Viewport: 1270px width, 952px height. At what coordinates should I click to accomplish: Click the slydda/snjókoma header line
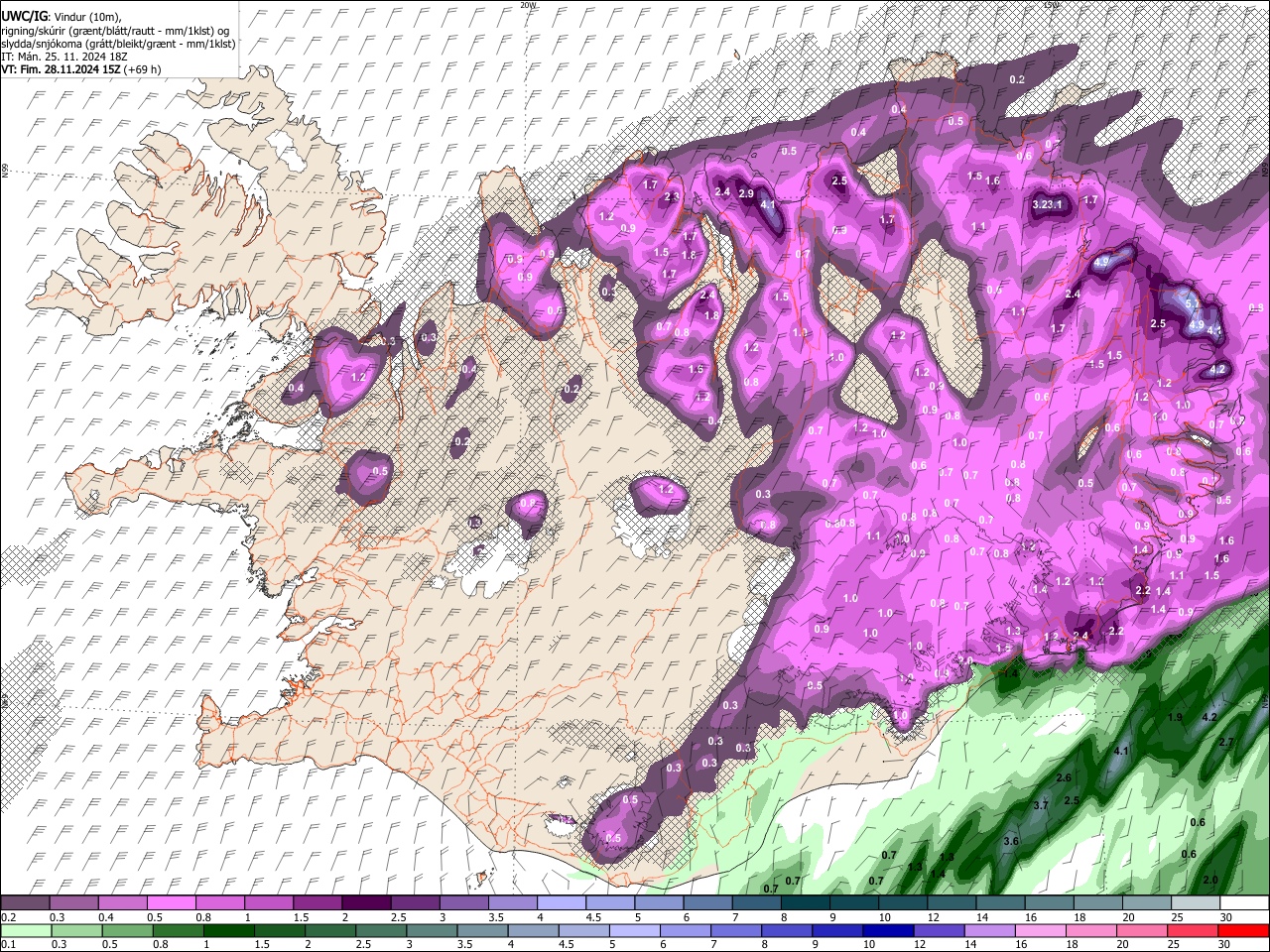pyautogui.click(x=118, y=44)
